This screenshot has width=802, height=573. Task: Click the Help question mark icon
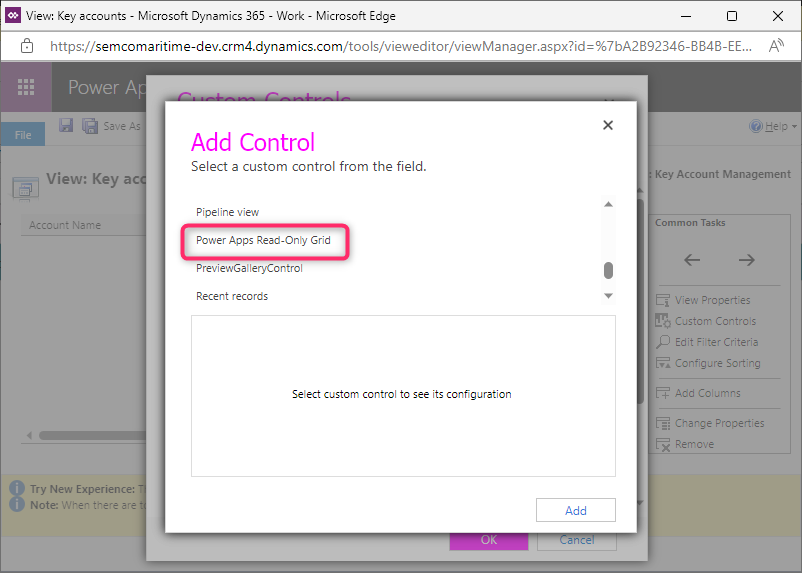755,126
